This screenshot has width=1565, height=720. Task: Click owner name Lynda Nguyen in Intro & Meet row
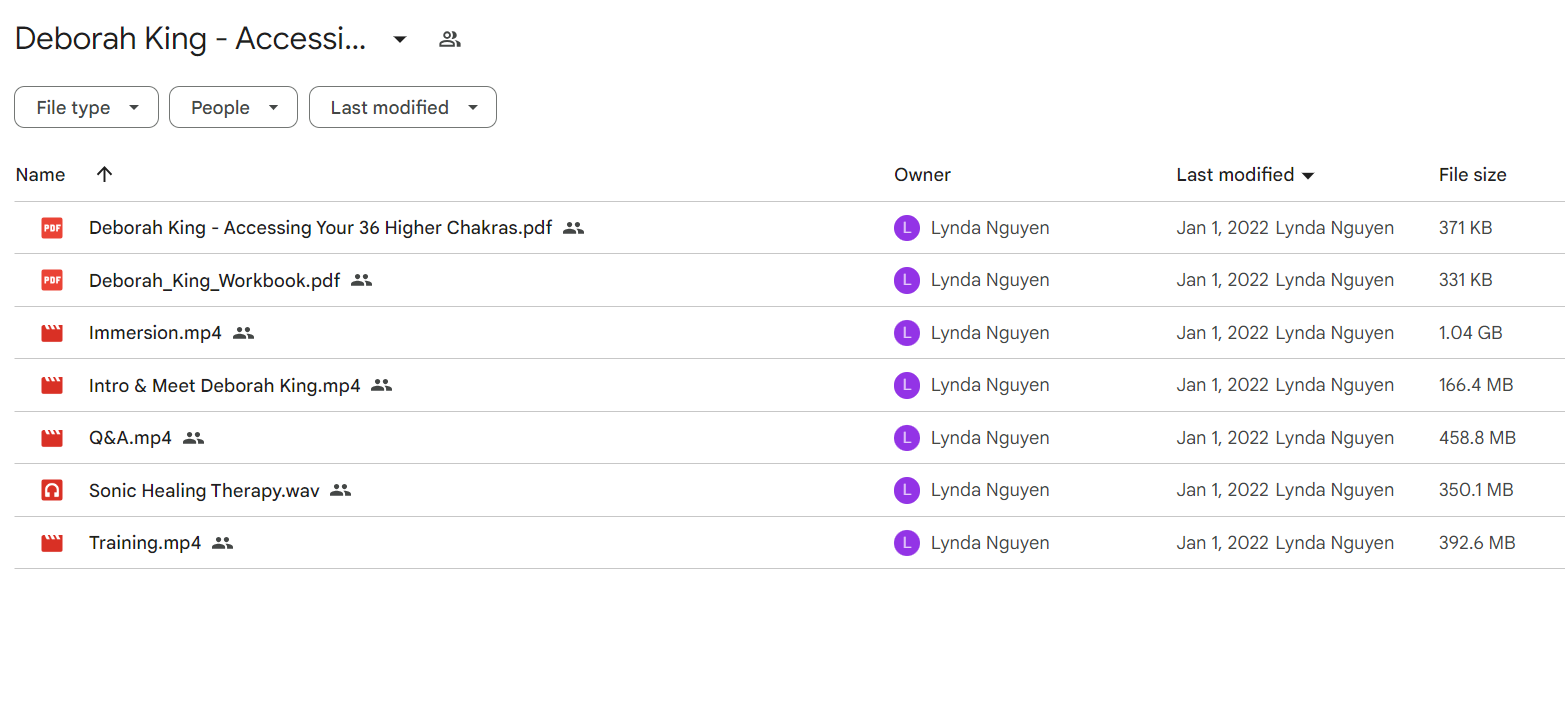990,385
